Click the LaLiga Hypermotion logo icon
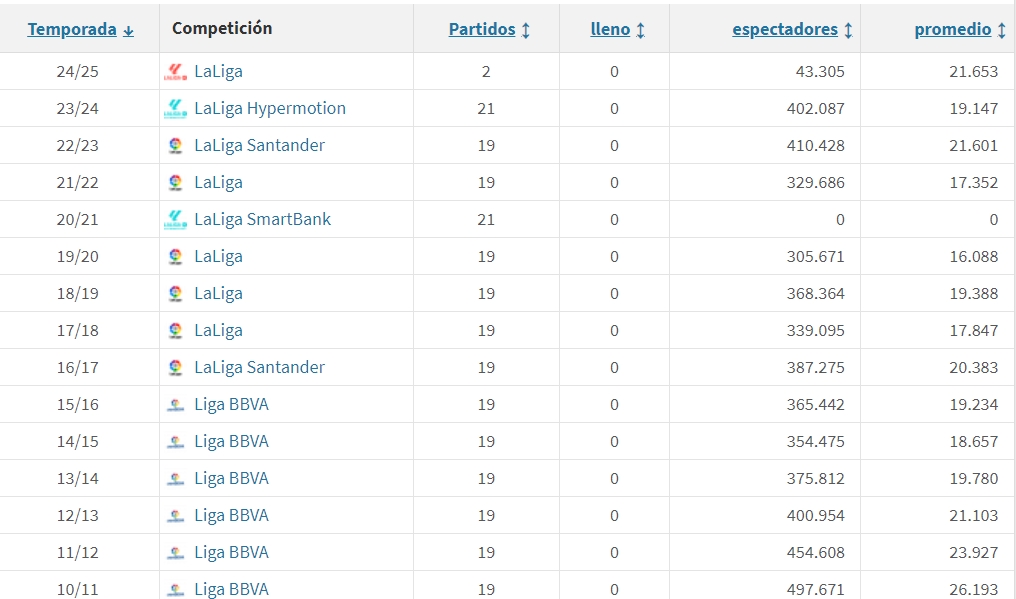 tap(176, 109)
